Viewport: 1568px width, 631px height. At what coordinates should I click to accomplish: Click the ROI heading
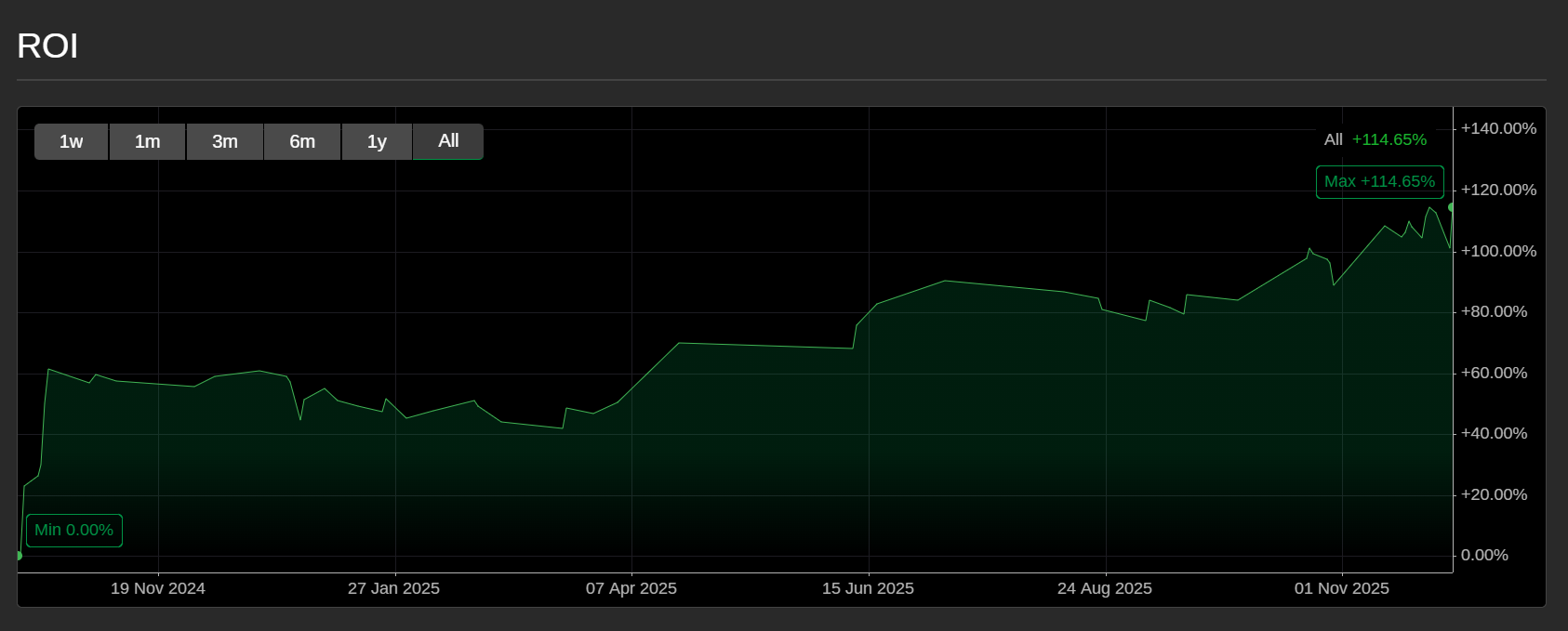[x=47, y=46]
